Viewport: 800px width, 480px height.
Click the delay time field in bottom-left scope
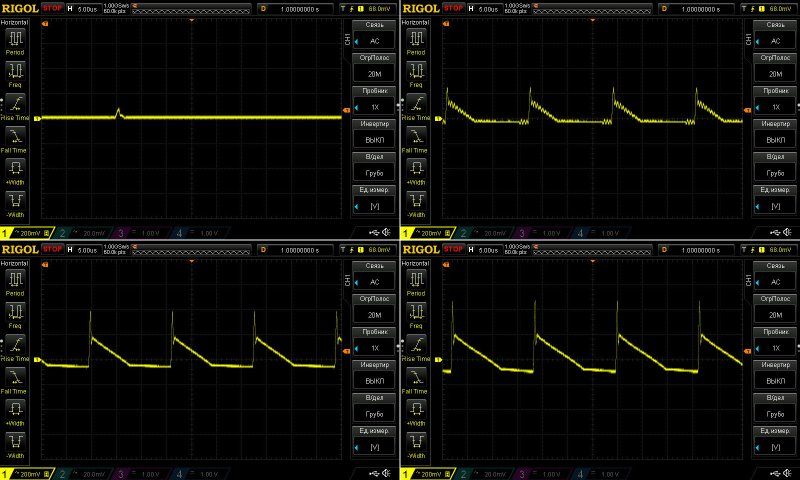(x=302, y=248)
